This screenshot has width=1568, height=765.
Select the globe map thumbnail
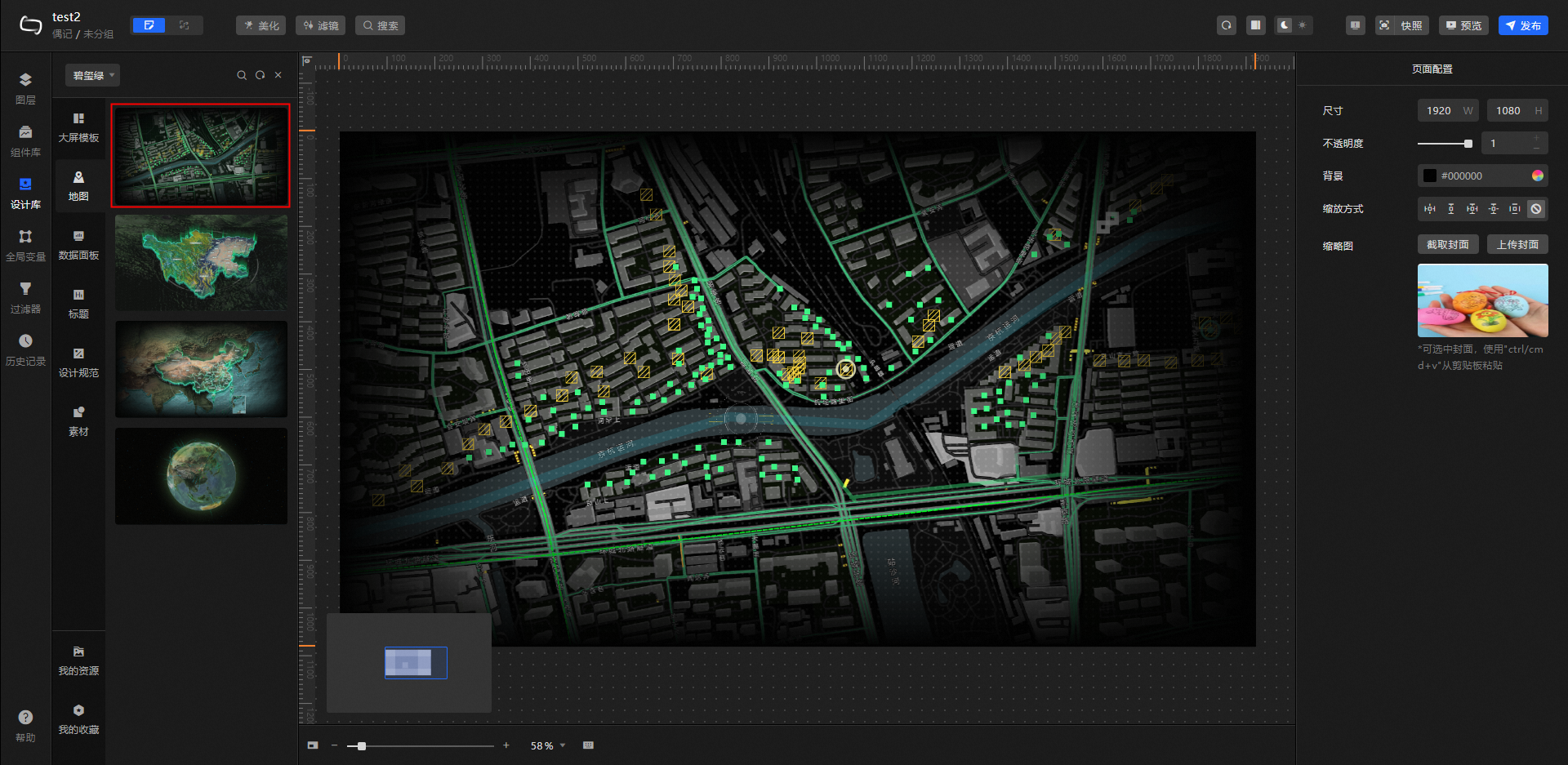point(201,476)
